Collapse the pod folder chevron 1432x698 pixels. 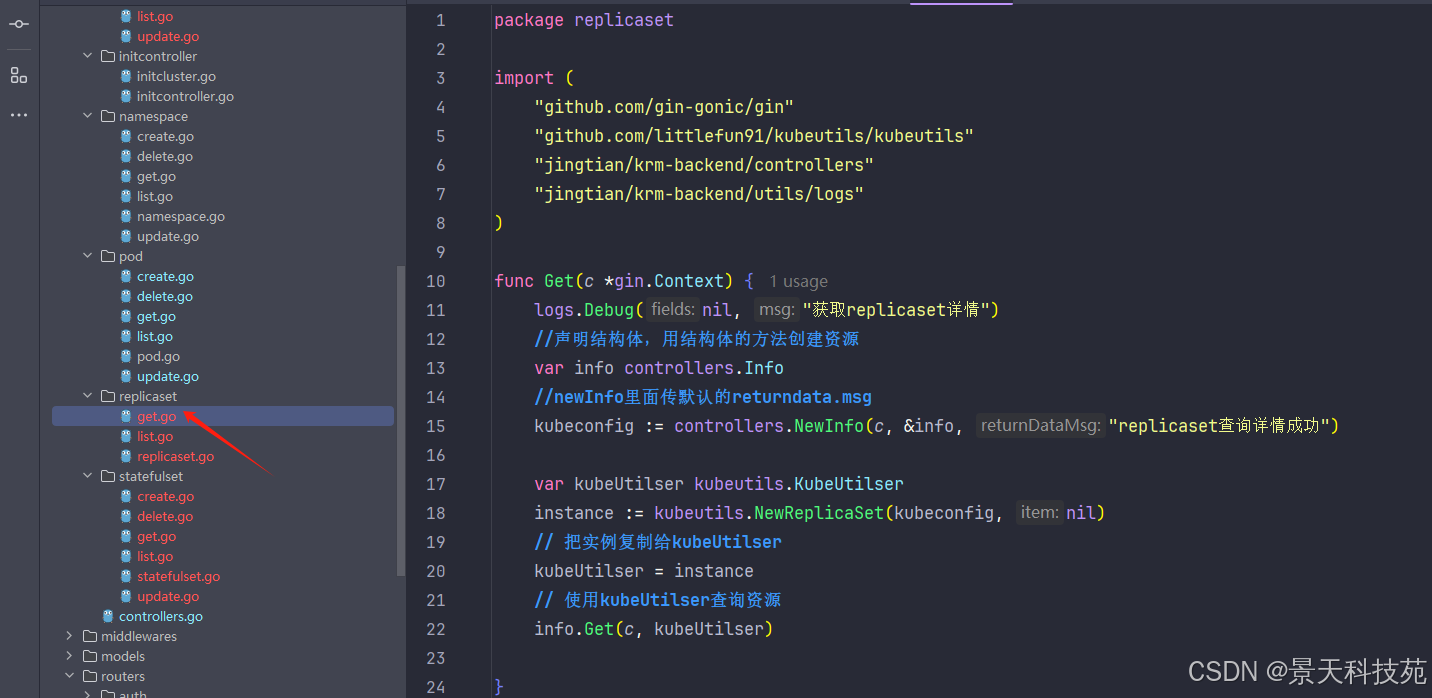coord(88,256)
